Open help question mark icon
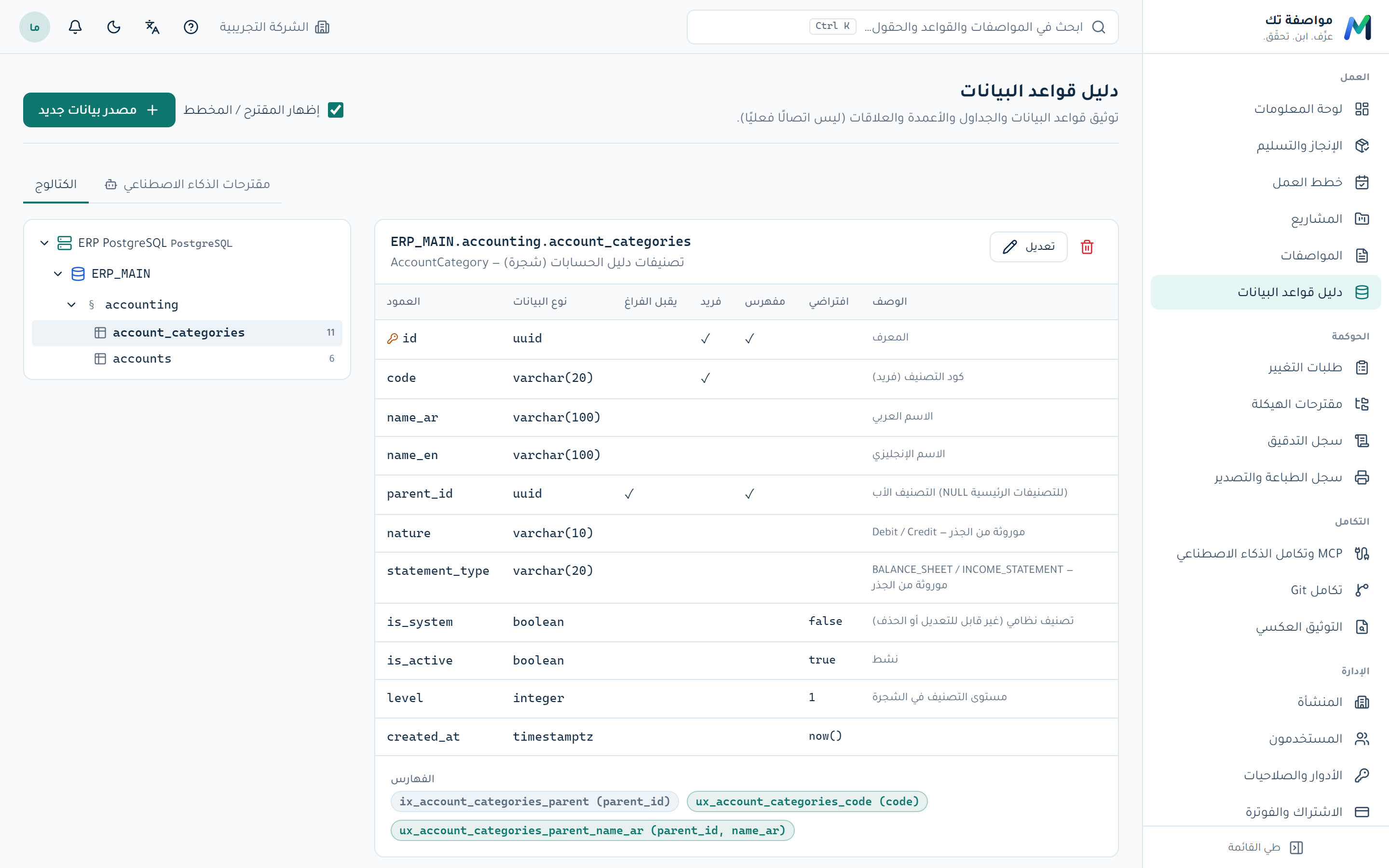This screenshot has height=868, width=1389. (191, 27)
